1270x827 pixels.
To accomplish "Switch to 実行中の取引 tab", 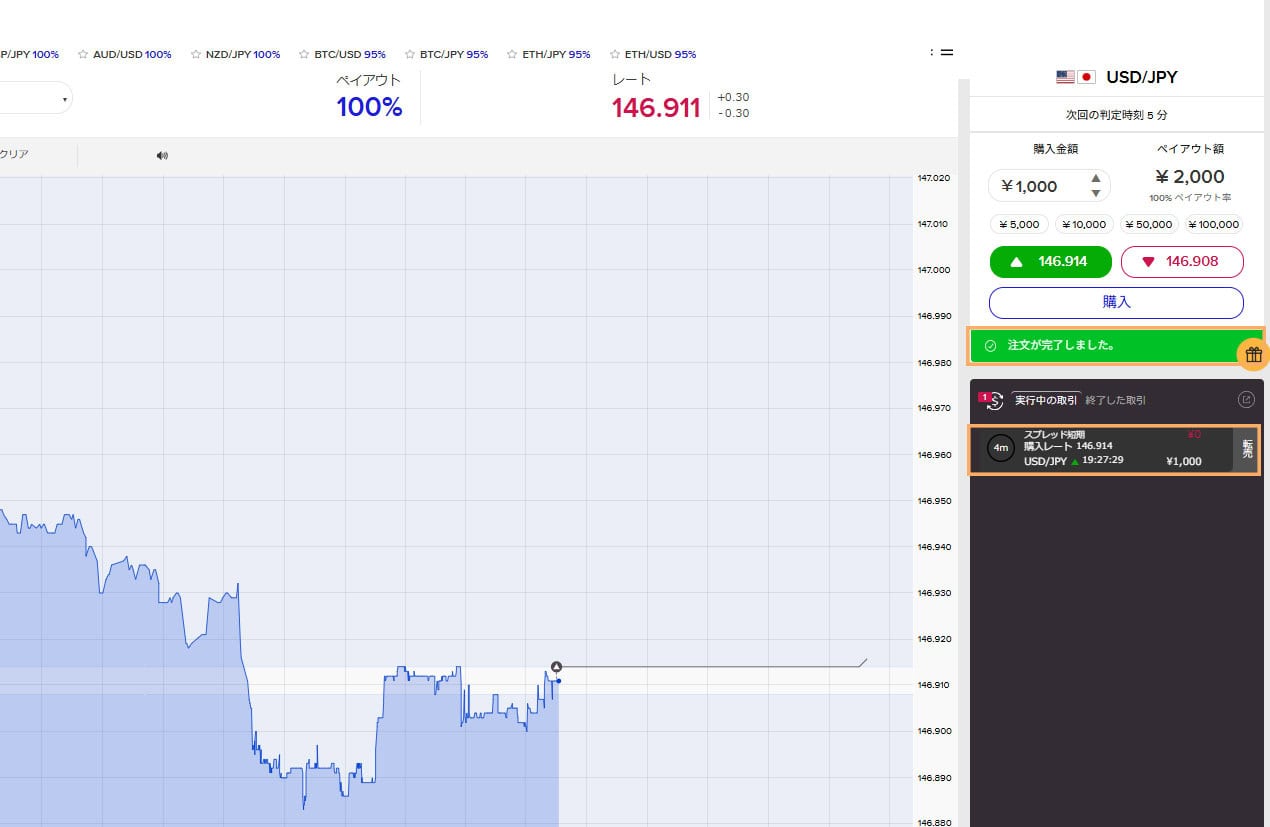I will 1046,400.
